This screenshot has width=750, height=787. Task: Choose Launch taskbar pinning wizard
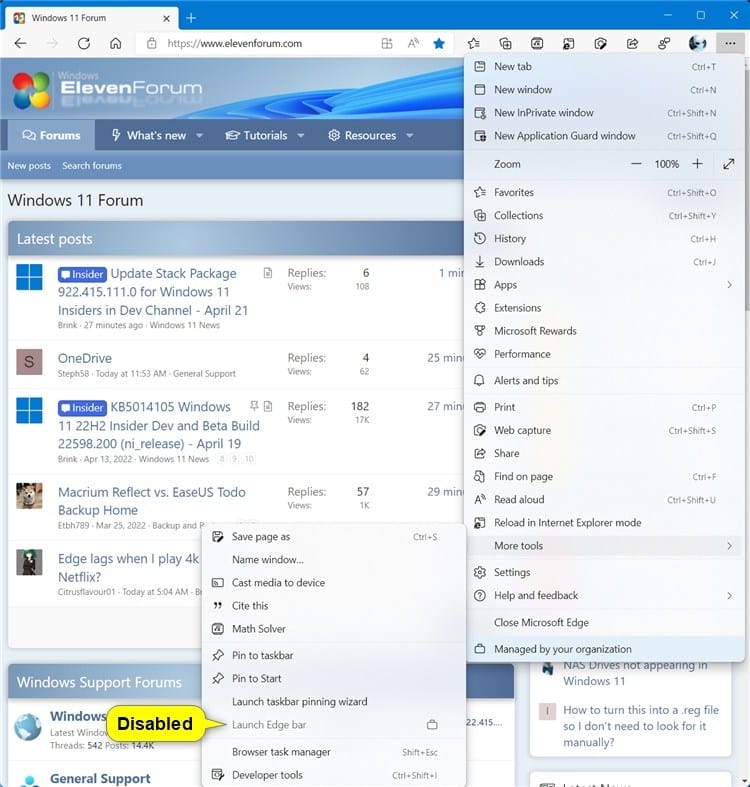pos(333,702)
